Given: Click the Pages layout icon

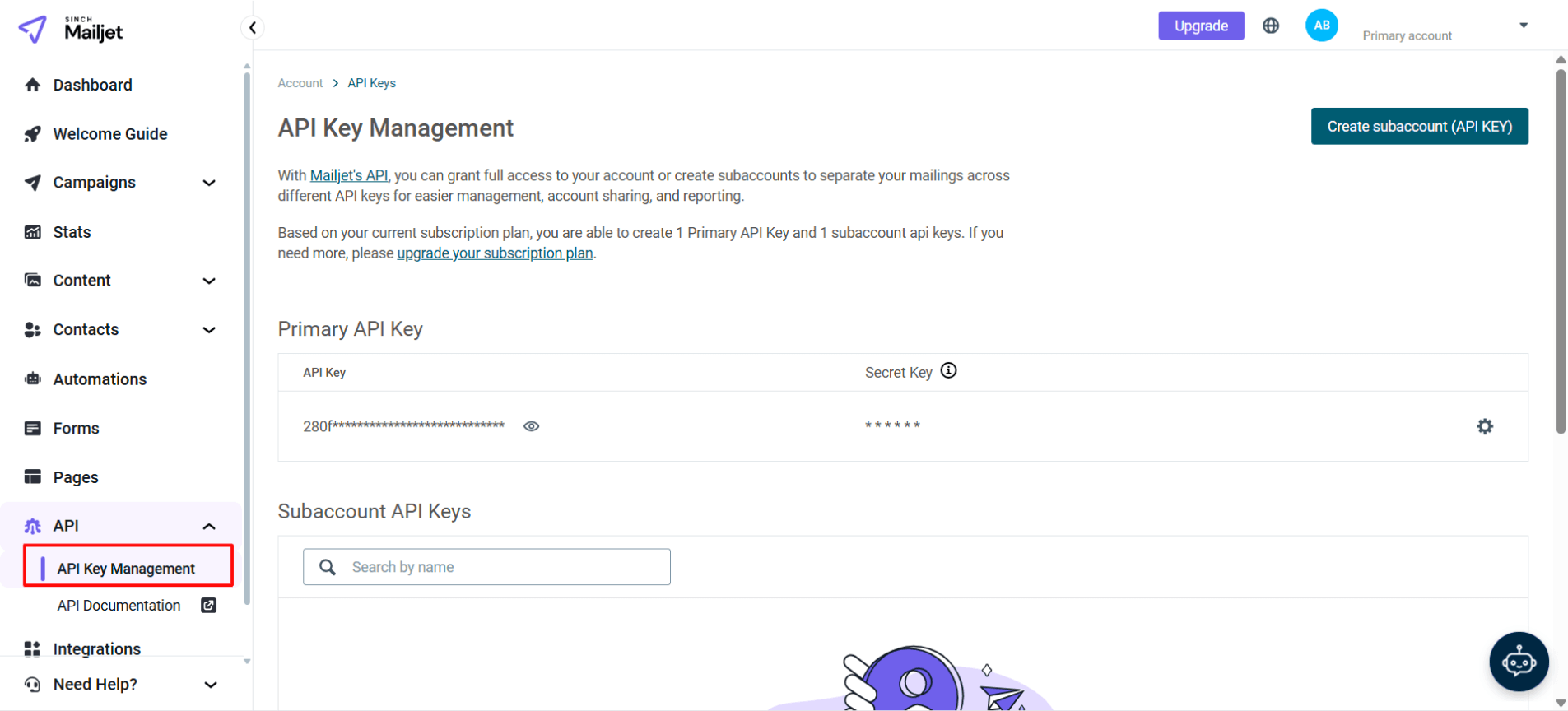Looking at the screenshot, I should [33, 476].
